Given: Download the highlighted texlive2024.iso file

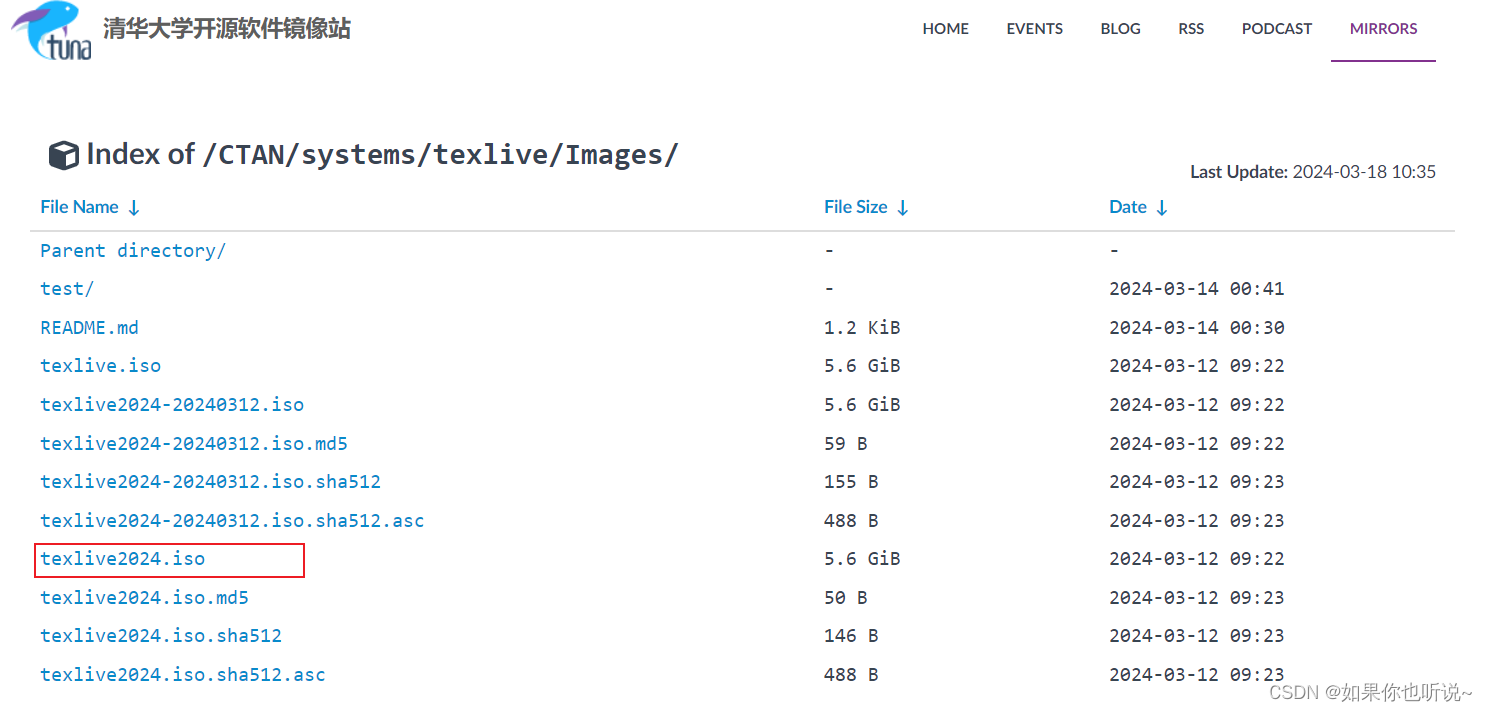Looking at the screenshot, I should pyautogui.click(x=124, y=559).
